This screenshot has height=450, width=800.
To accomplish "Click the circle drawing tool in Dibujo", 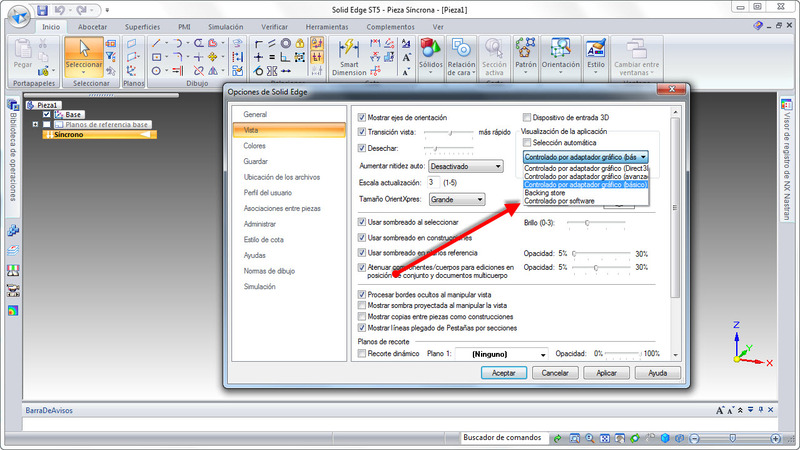I will tap(157, 71).
